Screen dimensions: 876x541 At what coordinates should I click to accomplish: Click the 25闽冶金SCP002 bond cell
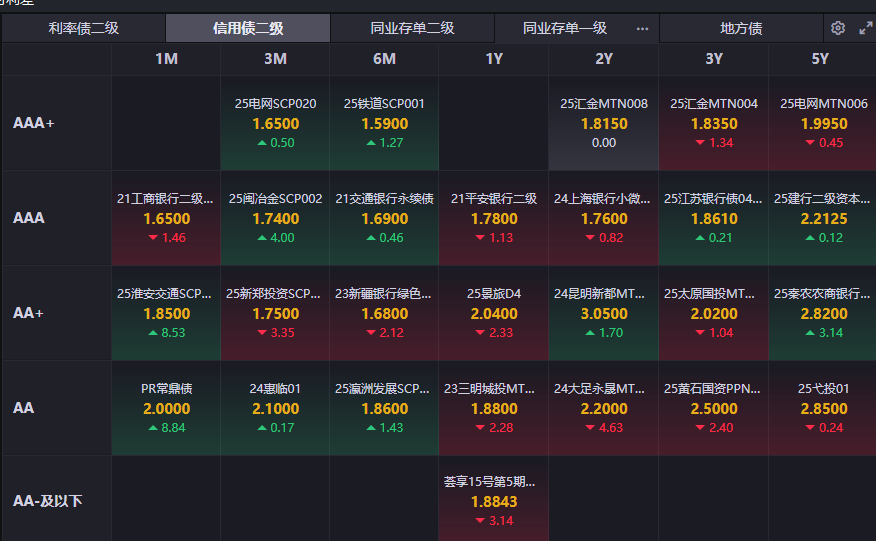(275, 218)
